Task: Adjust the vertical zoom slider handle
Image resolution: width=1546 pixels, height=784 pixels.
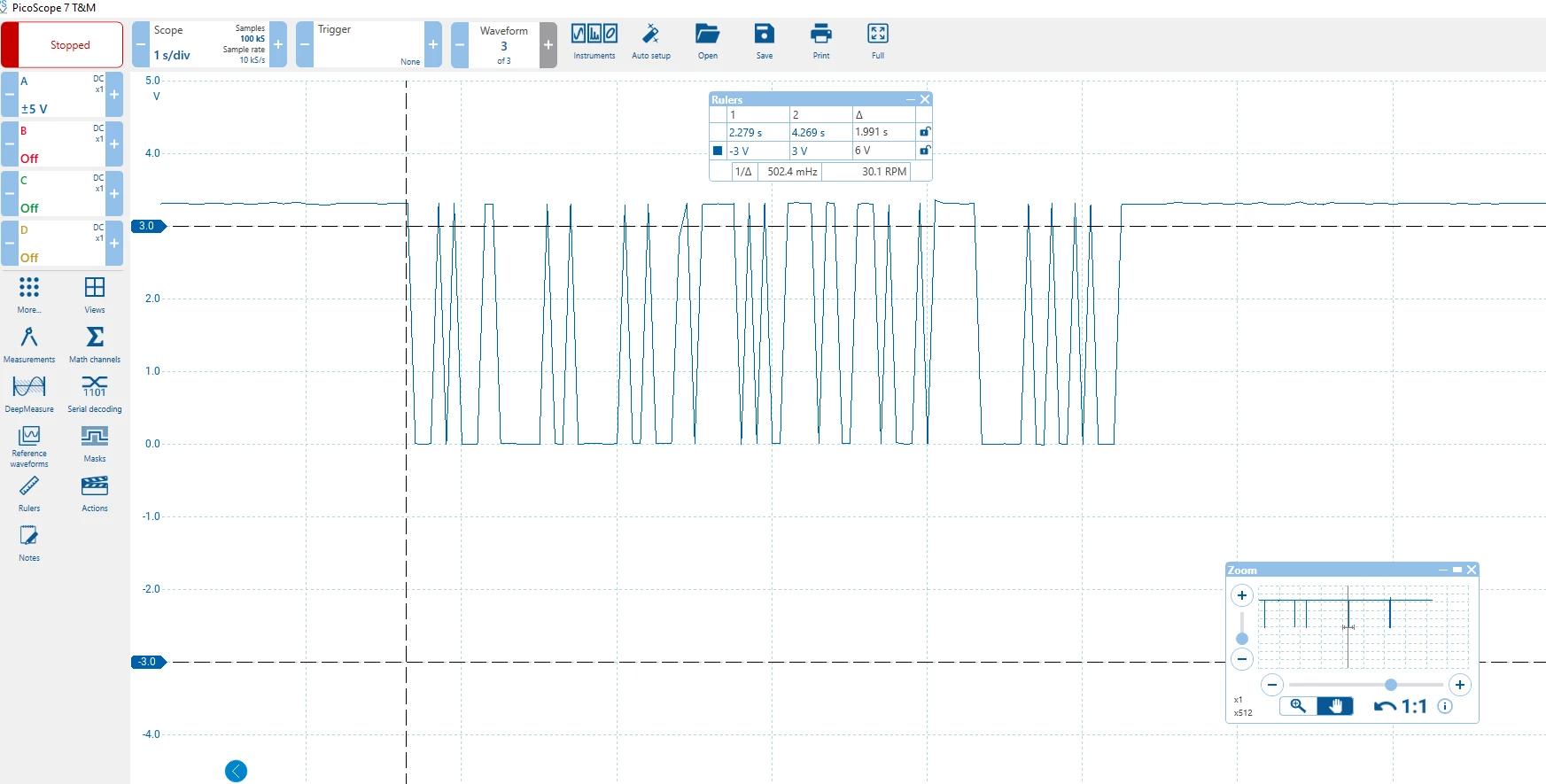Action: 1242,639
